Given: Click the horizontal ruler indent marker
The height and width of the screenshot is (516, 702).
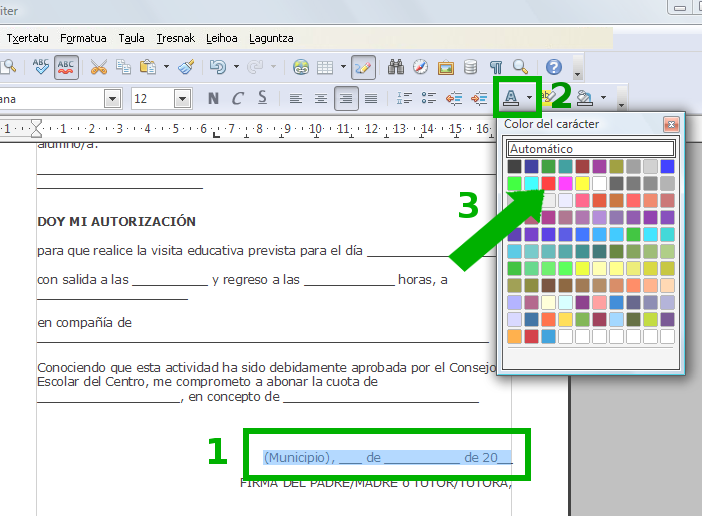Looking at the screenshot, I should click(36, 128).
